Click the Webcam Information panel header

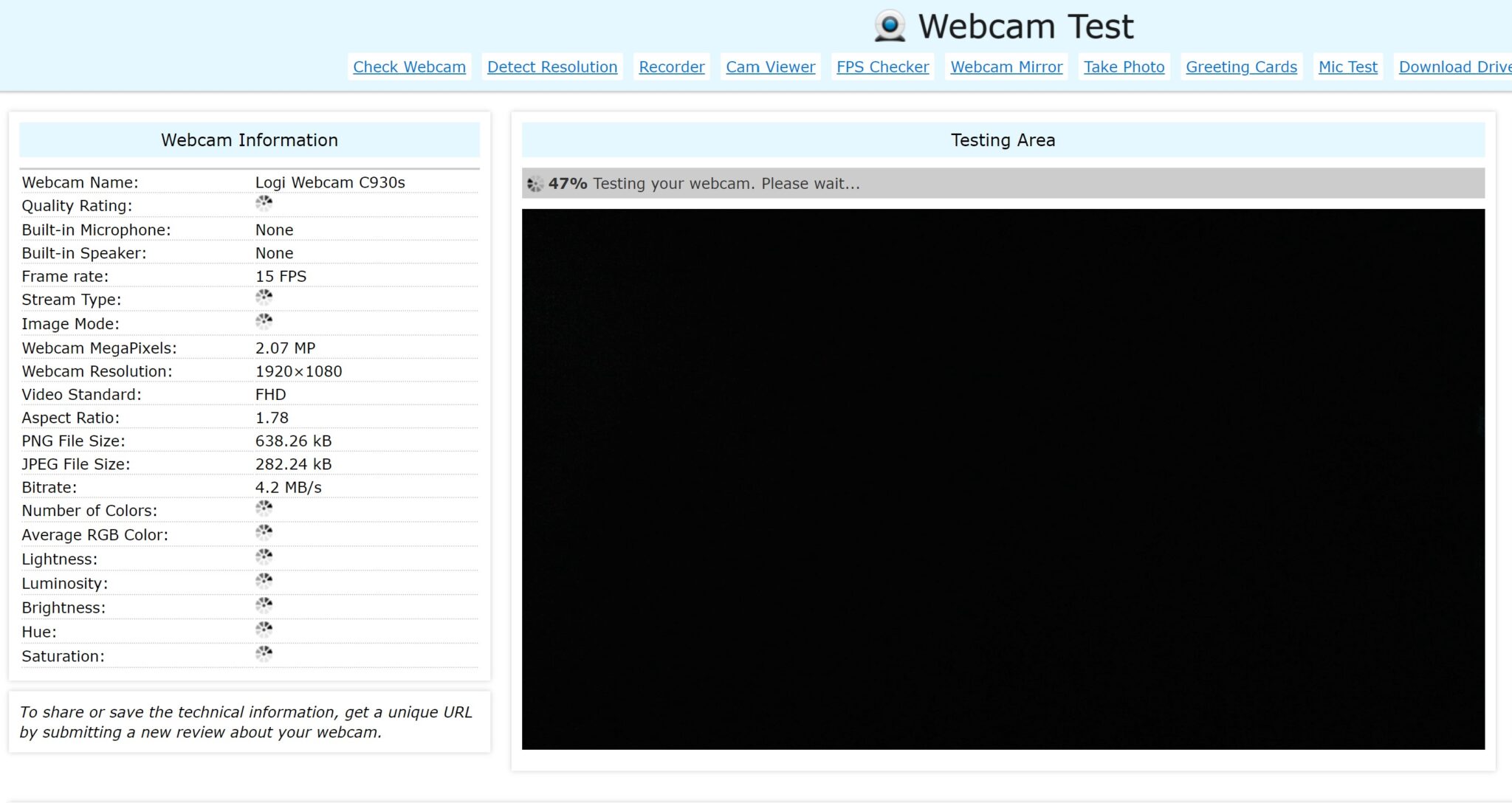pyautogui.click(x=250, y=139)
